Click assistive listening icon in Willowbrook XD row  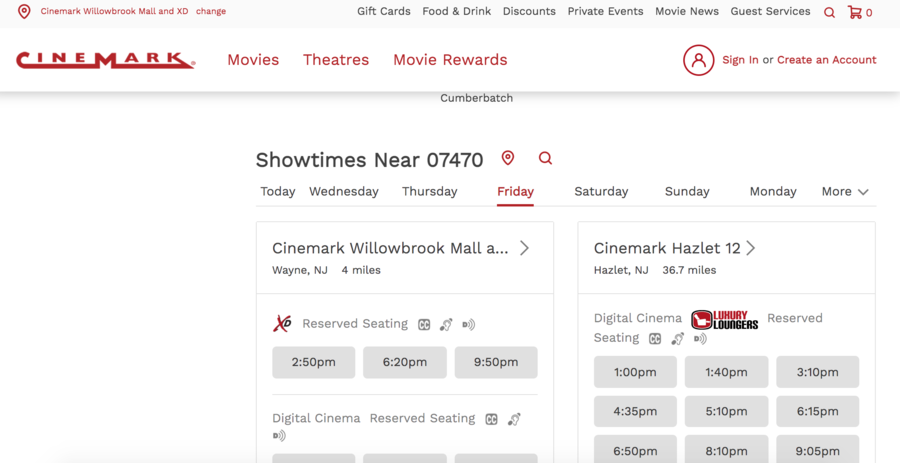click(446, 325)
